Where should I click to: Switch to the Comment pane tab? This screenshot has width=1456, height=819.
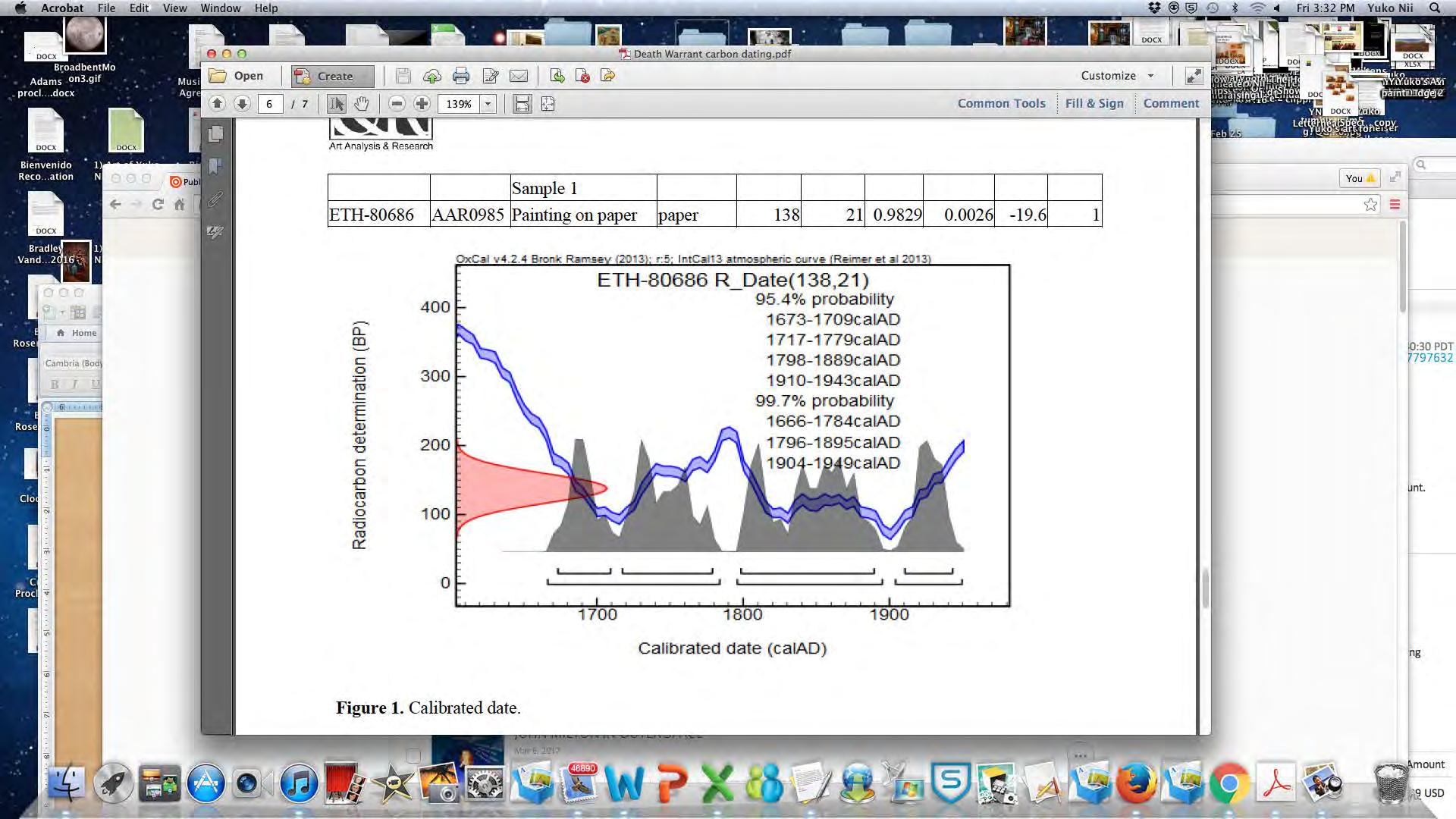[x=1171, y=104]
